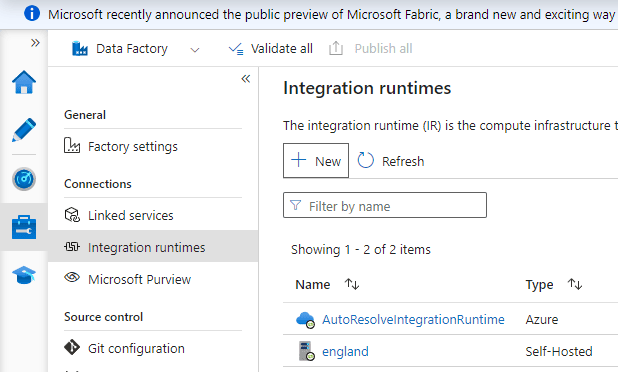Open the Learning center graduation cap icon
618x372 pixels.
(x=24, y=275)
